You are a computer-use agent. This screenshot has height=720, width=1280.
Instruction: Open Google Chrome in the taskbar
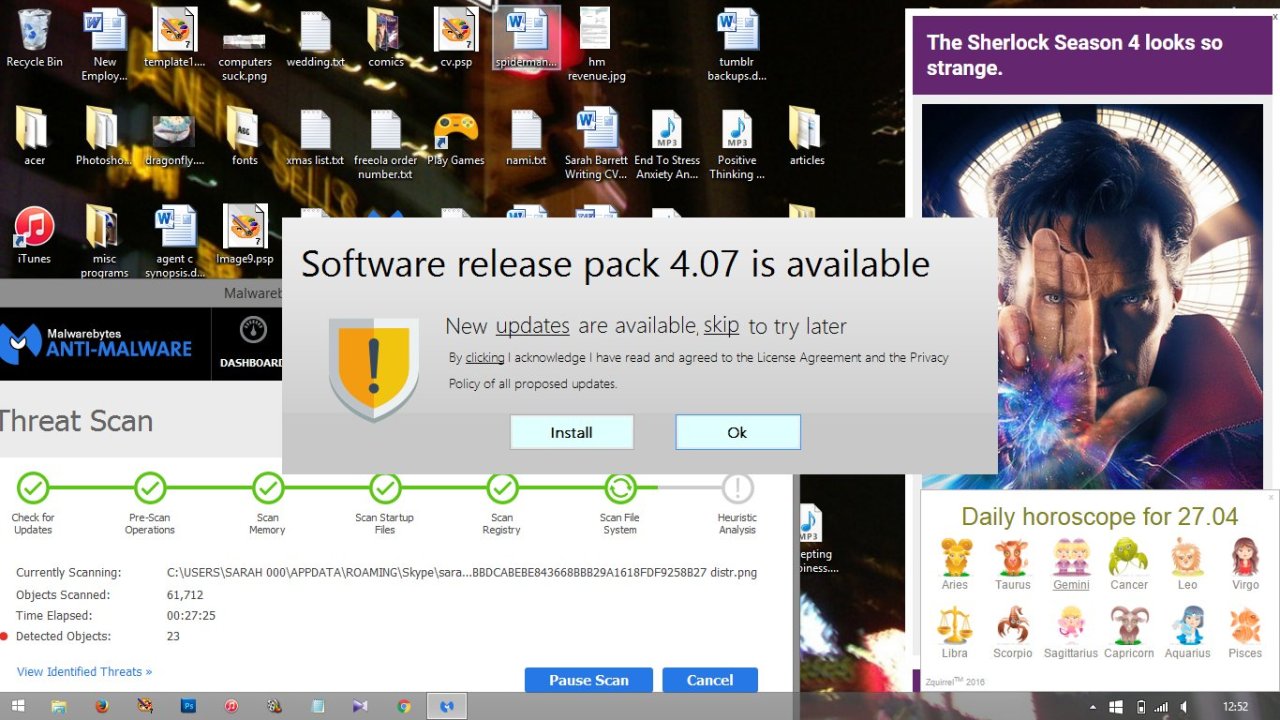click(x=404, y=706)
